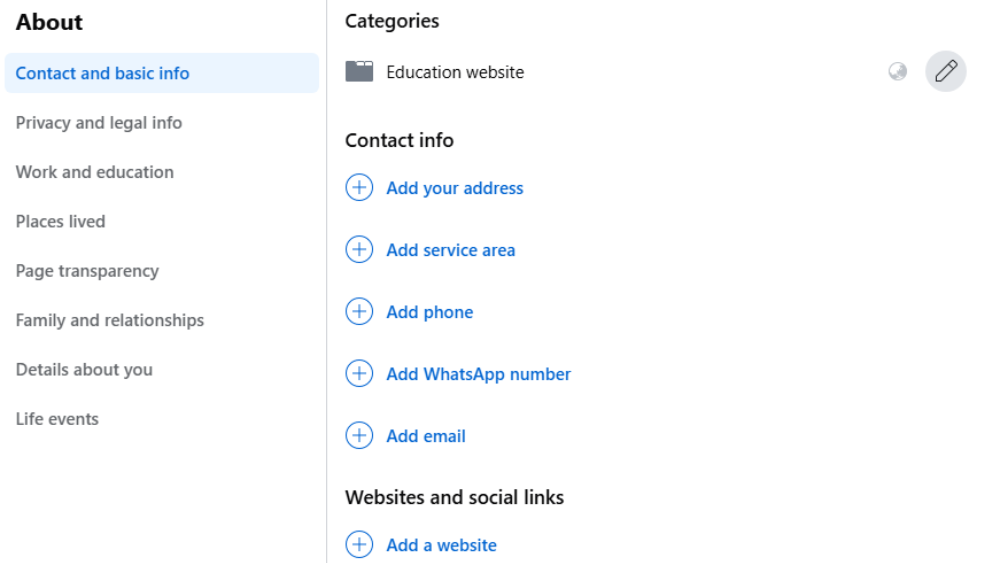Click the plus icon for Add WhatsApp number

[359, 373]
